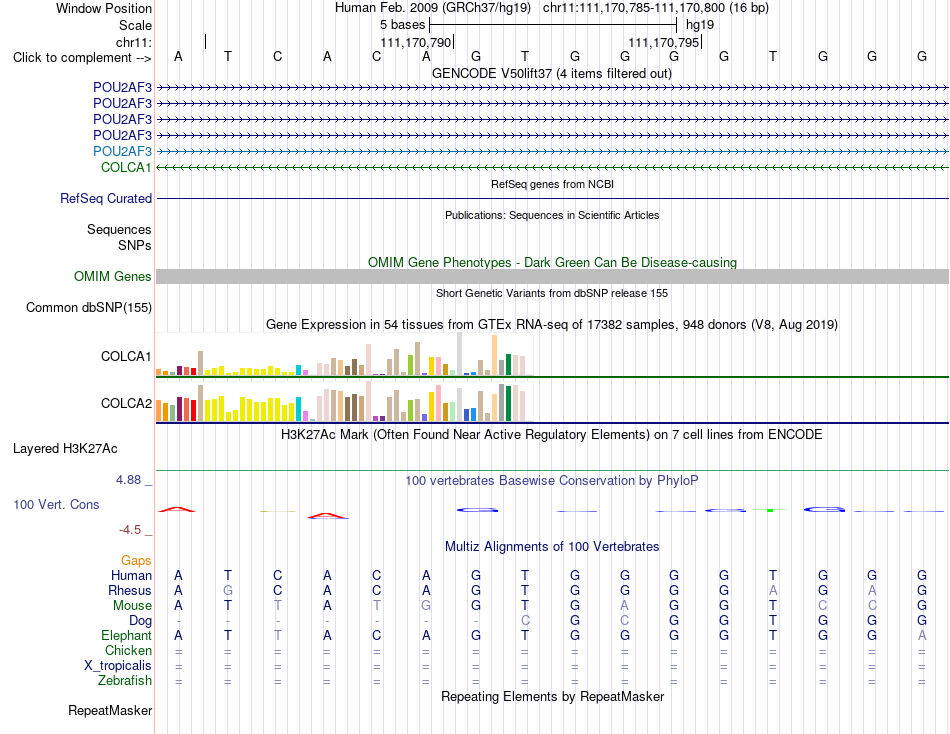Click the 4.88 PhyloP upper scale value
Screen dimensions: 950x734
[x=128, y=480]
